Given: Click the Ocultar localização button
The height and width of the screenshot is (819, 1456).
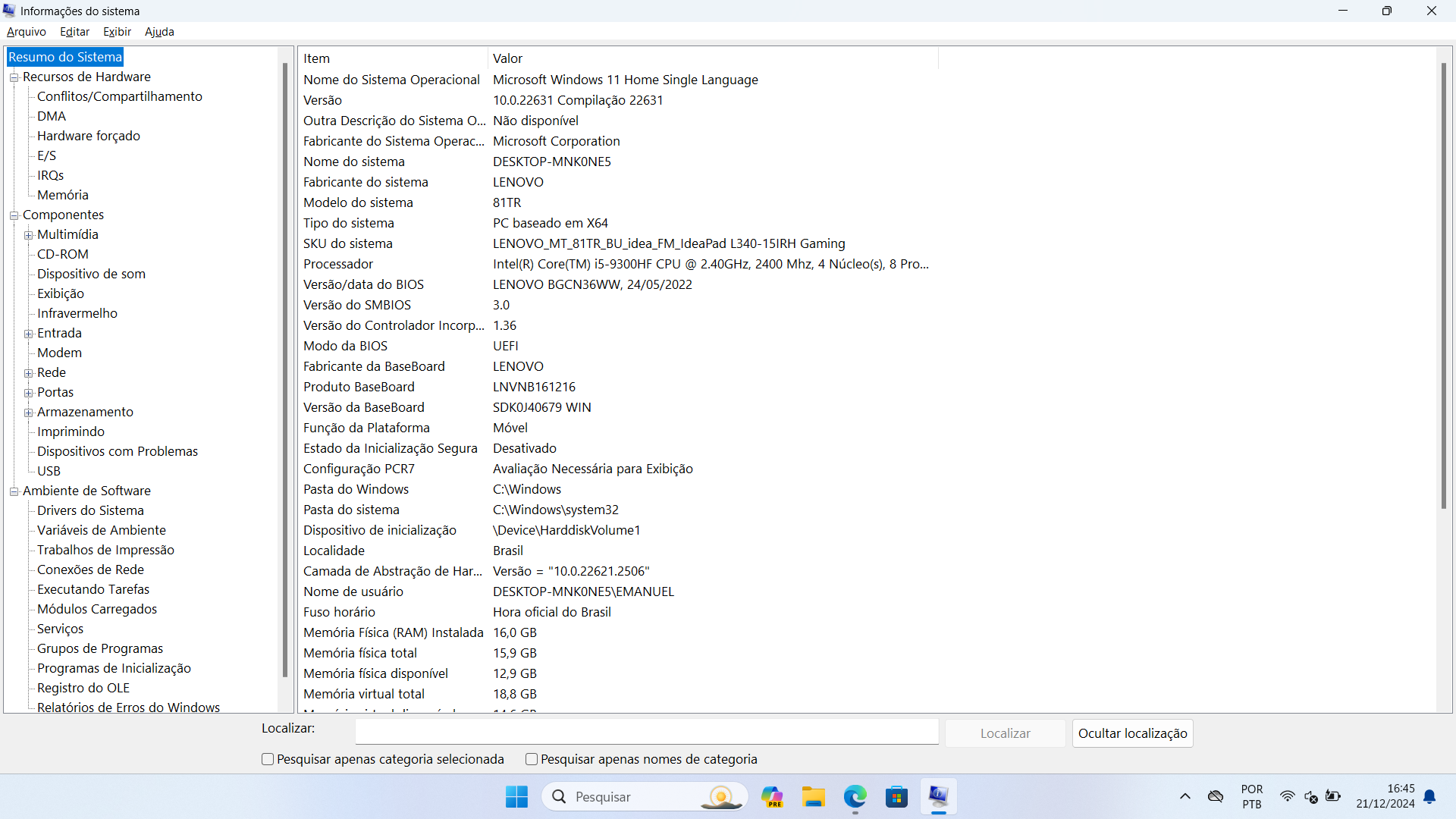Looking at the screenshot, I should 1132,733.
